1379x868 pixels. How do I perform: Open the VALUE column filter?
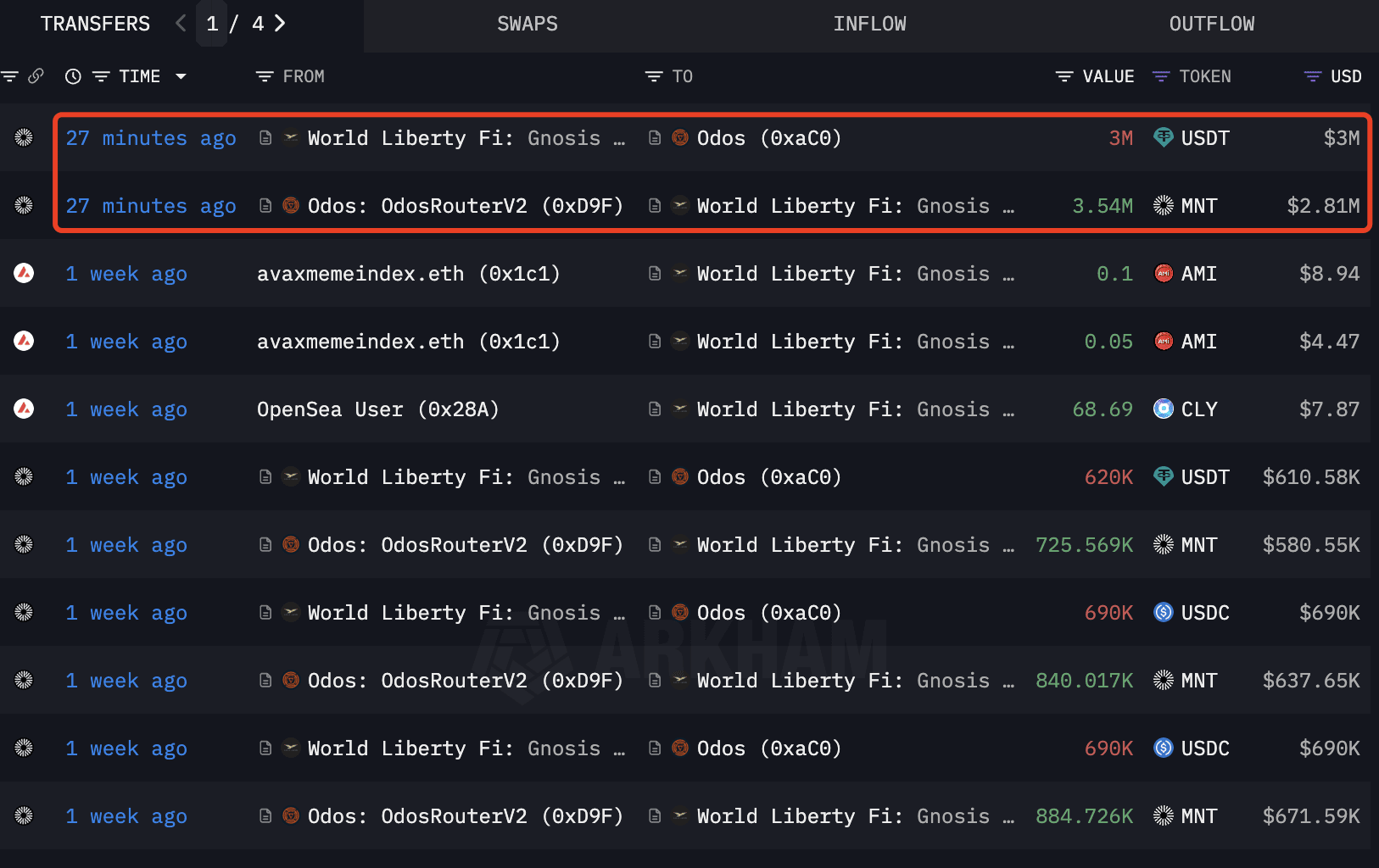point(1064,76)
